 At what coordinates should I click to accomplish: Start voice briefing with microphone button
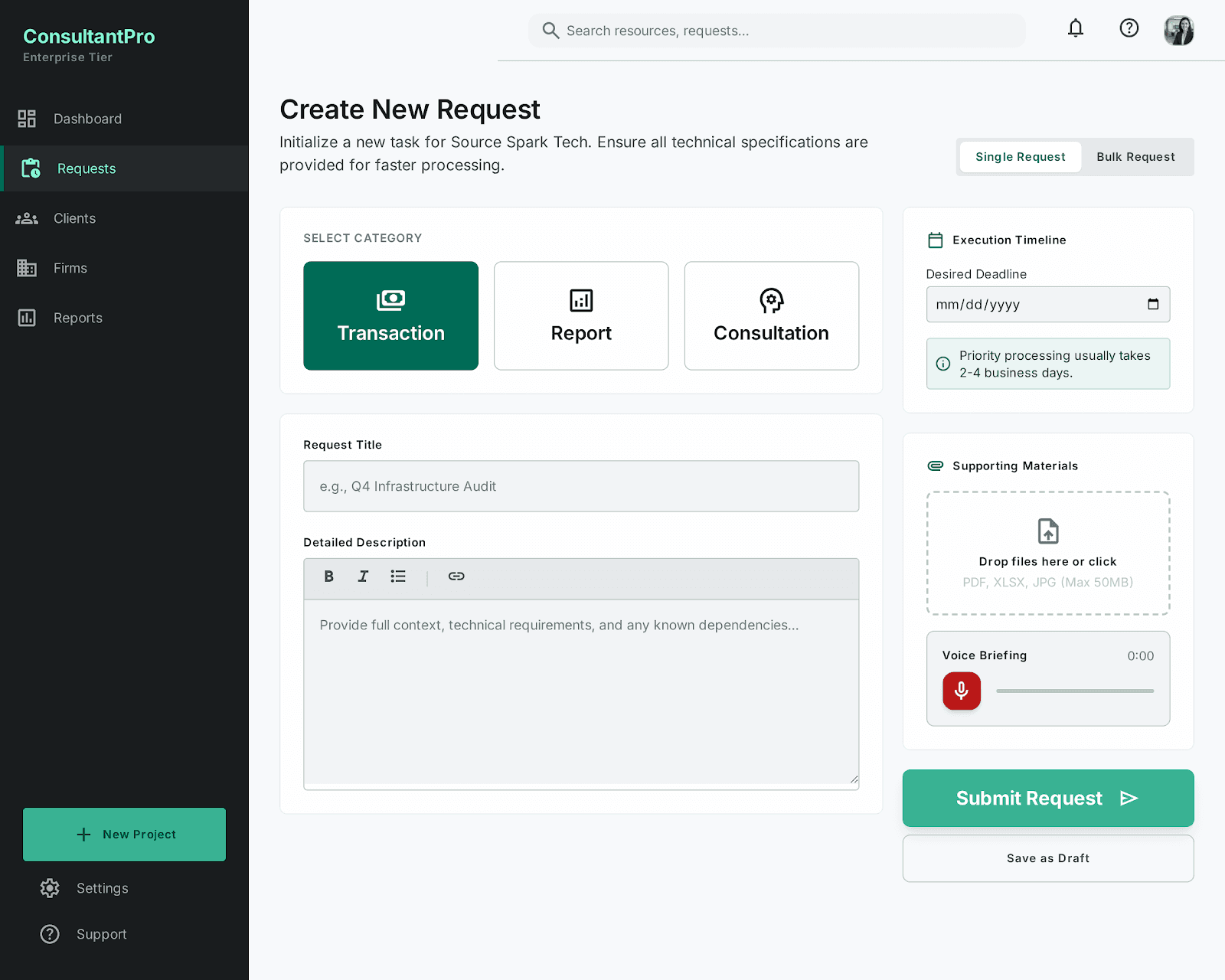[962, 691]
